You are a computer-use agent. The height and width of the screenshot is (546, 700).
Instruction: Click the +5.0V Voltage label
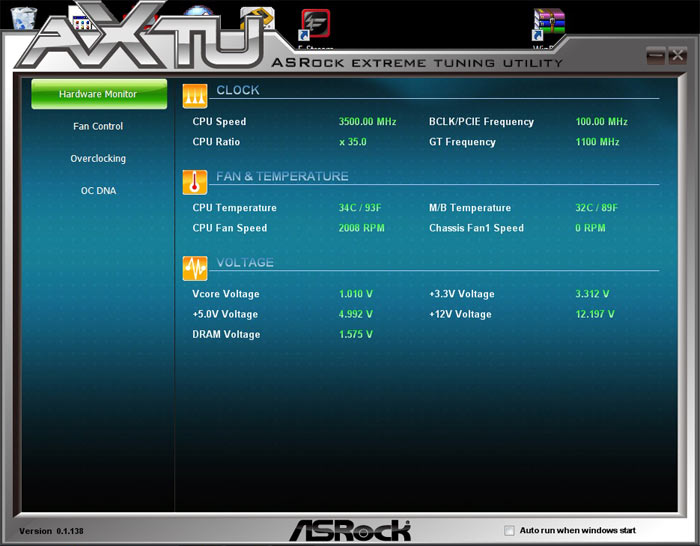point(225,314)
